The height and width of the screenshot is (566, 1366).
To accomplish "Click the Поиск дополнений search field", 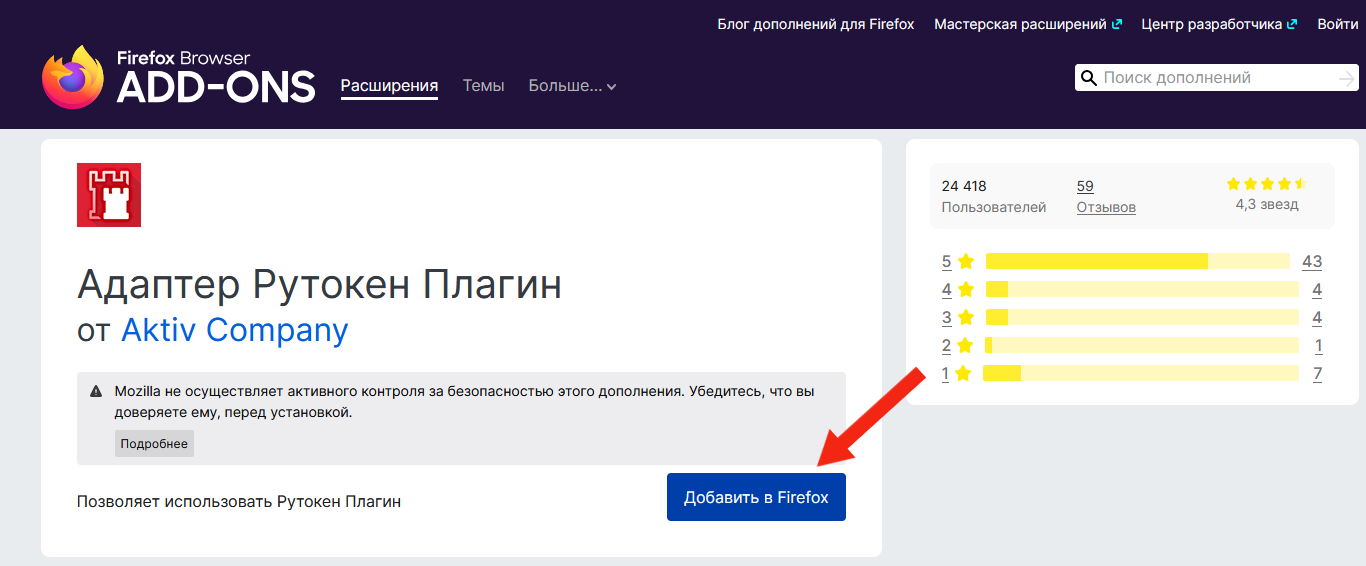I will click(1217, 78).
